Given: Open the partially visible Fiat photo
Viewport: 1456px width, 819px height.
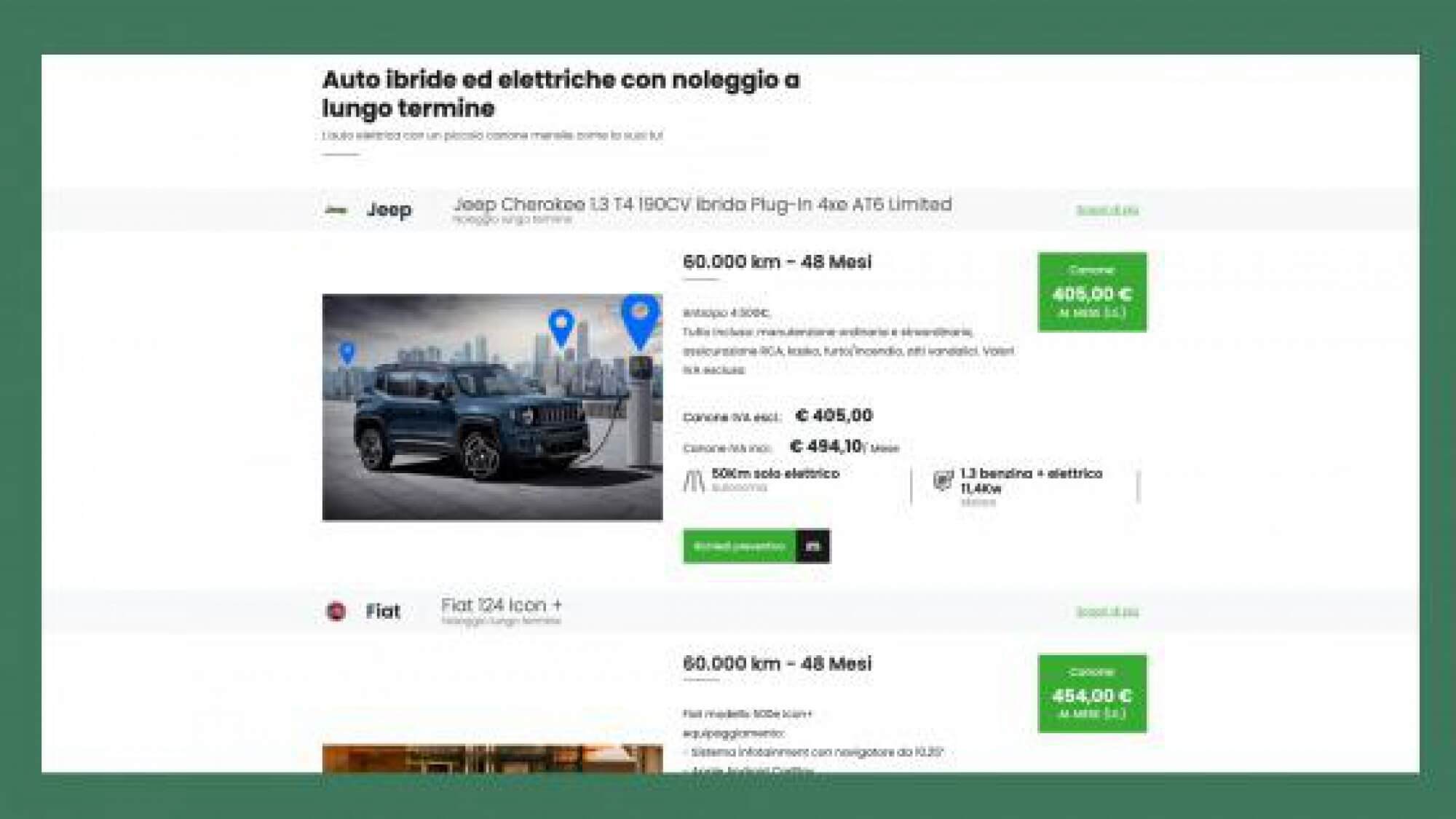Looking at the screenshot, I should pos(492,758).
